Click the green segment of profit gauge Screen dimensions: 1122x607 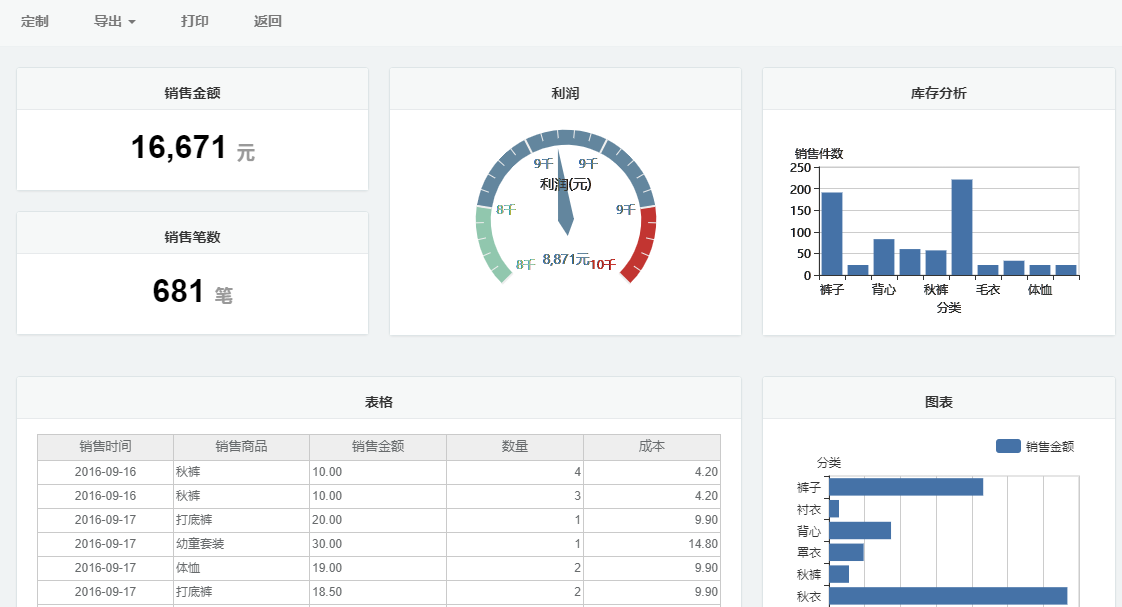[x=487, y=243]
